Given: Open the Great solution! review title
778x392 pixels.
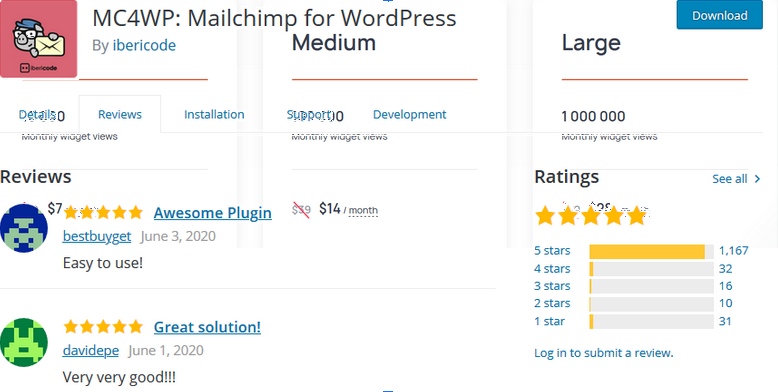Looking at the screenshot, I should (x=207, y=327).
